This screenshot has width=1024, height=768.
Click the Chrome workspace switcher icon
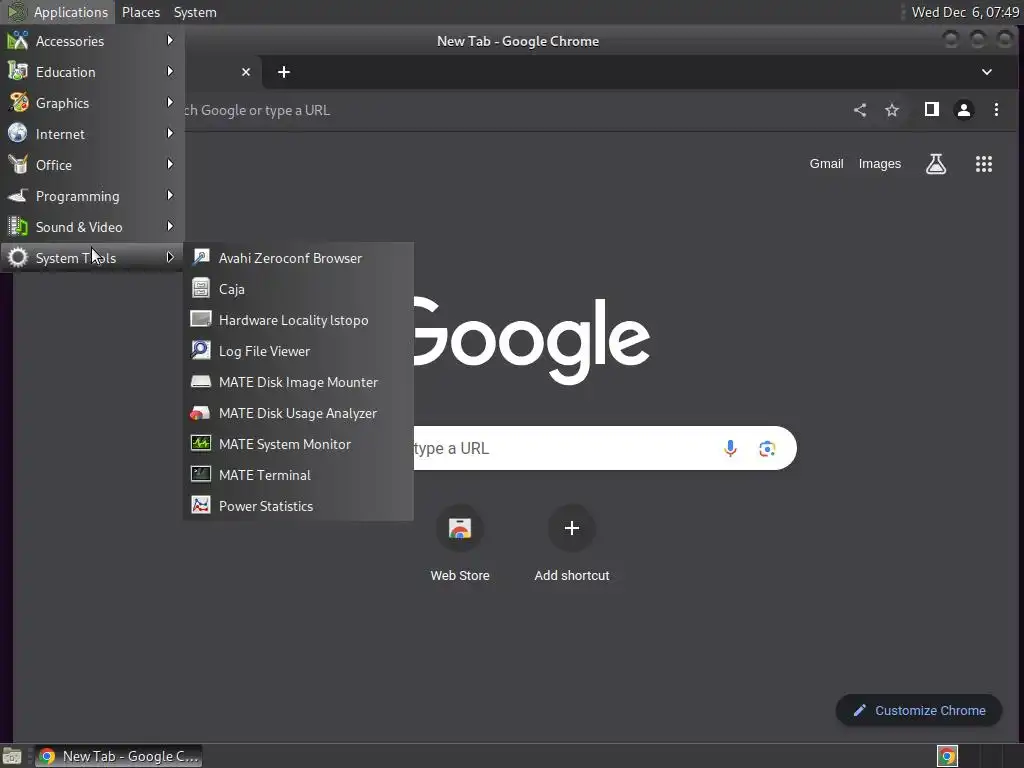pos(947,756)
